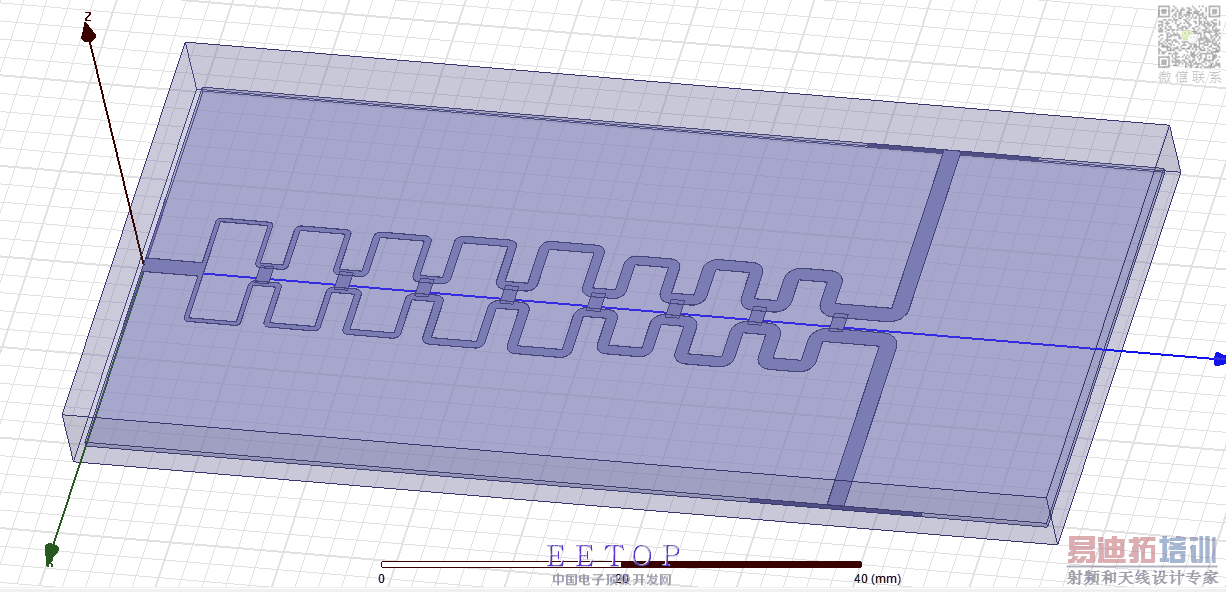This screenshot has height=592, width=1226.
Task: Click the green axis arrowhead at bottom left
Action: [x=50, y=552]
